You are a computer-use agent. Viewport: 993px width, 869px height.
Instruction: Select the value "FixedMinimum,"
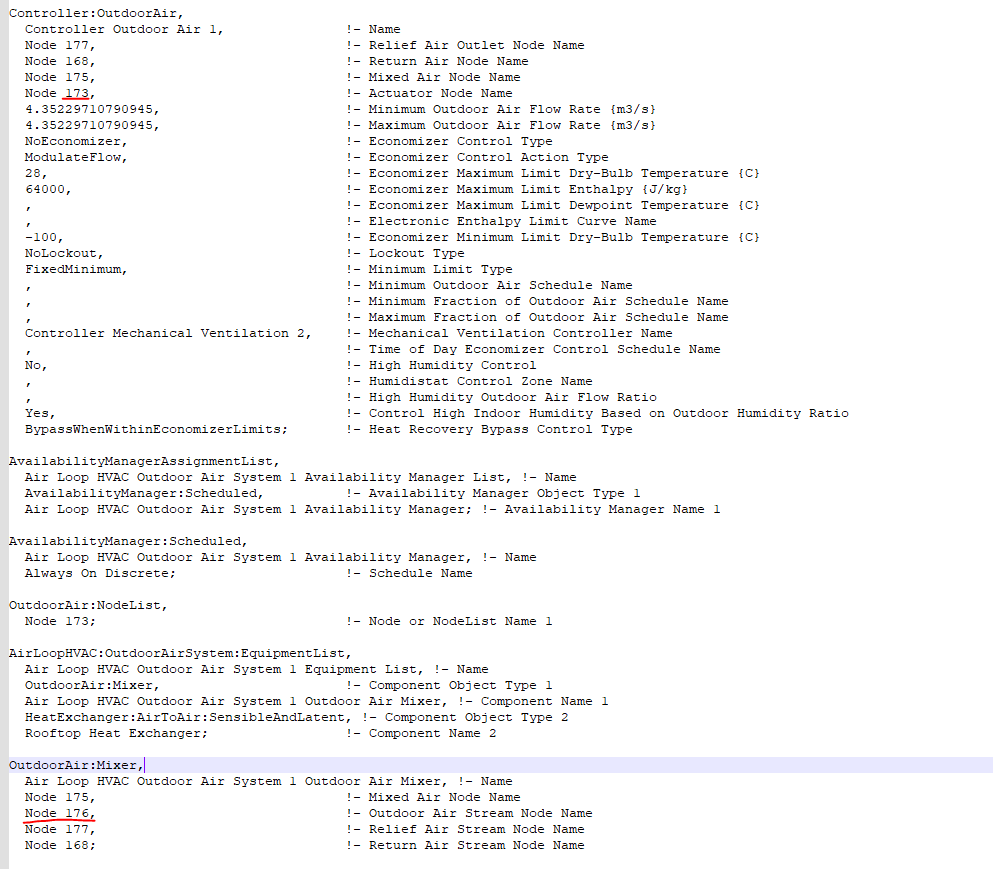[76, 269]
